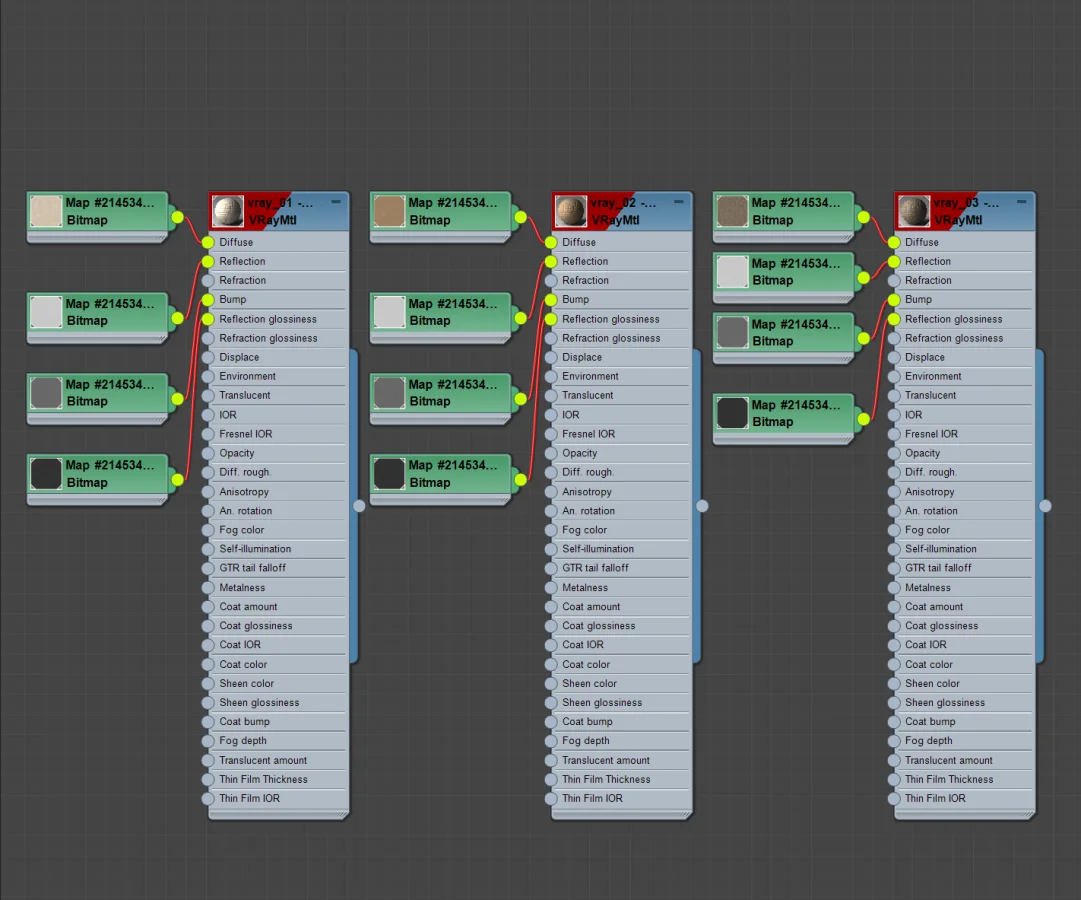This screenshot has height=900, width=1081.
Task: Click the Refraction socket on vray_02
Action: click(551, 281)
